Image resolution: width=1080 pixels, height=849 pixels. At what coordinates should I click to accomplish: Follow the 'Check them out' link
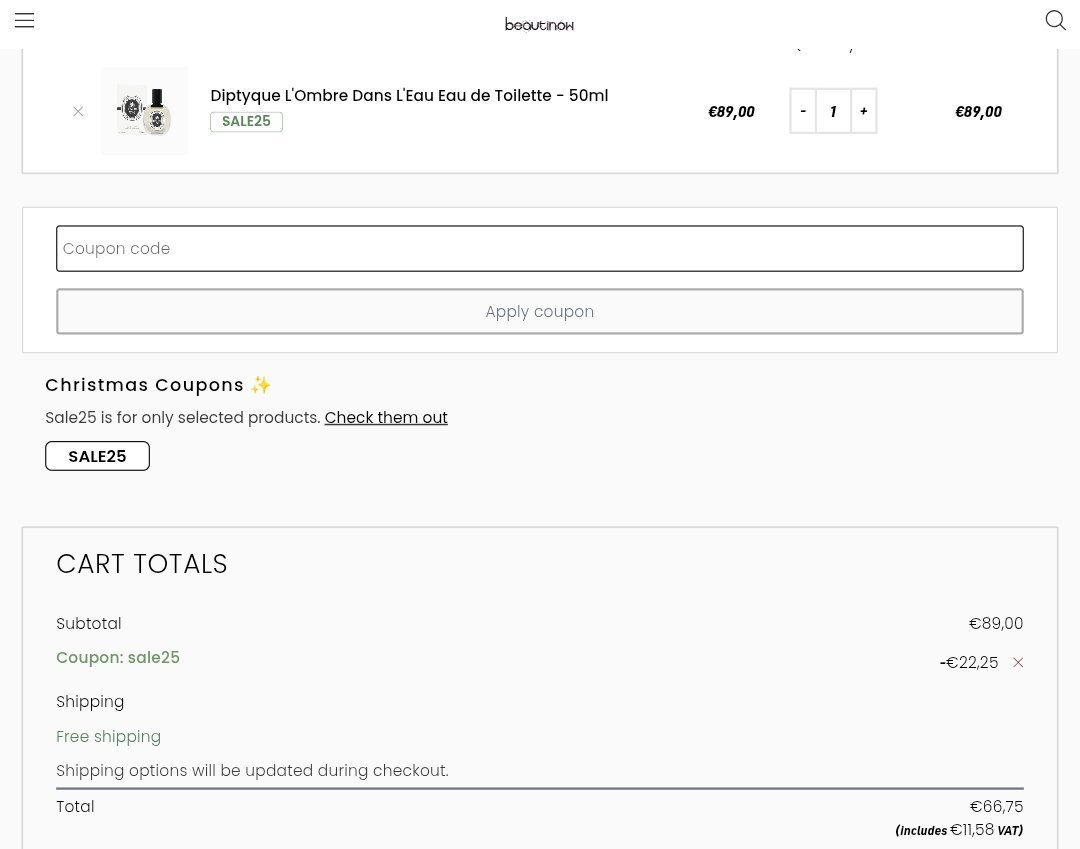tap(386, 417)
